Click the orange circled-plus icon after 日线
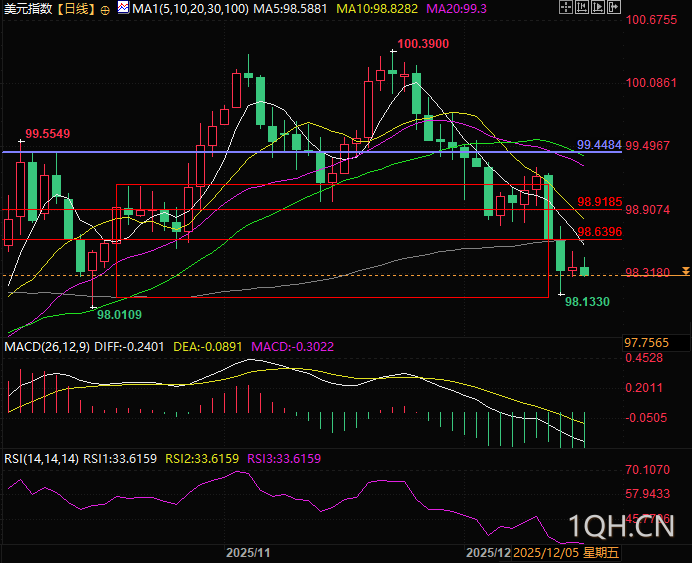Viewport: 692px width, 563px height. [105, 10]
